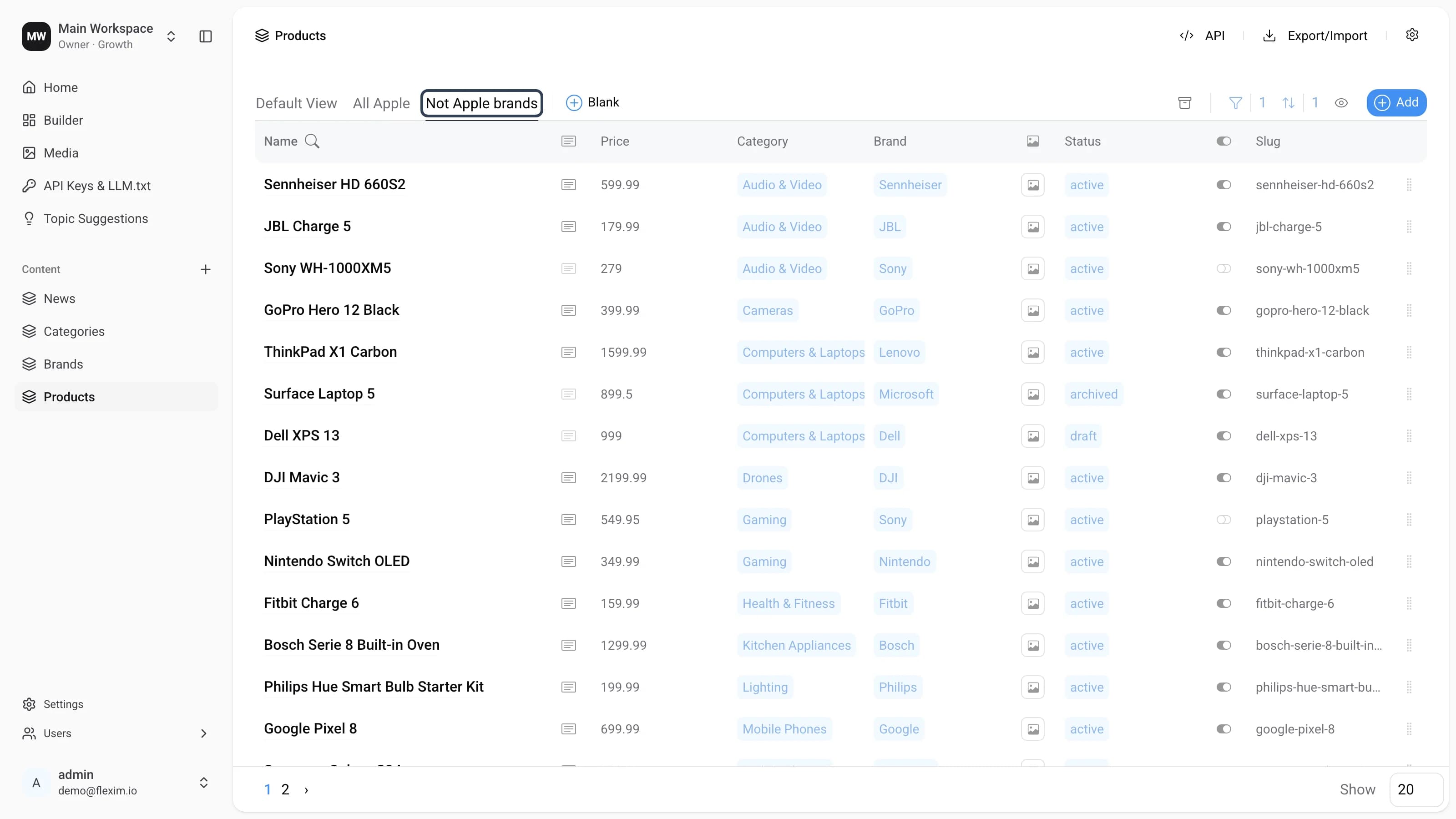Viewport: 1456px width, 819px height.
Task: Toggle the switch for JBL Charge 5
Action: click(x=1223, y=227)
